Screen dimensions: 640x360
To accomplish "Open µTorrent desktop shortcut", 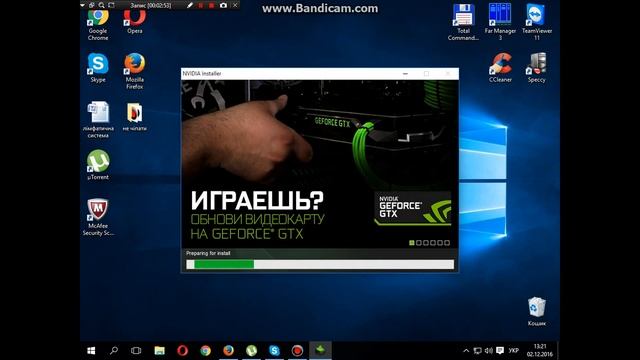I will tap(98, 165).
